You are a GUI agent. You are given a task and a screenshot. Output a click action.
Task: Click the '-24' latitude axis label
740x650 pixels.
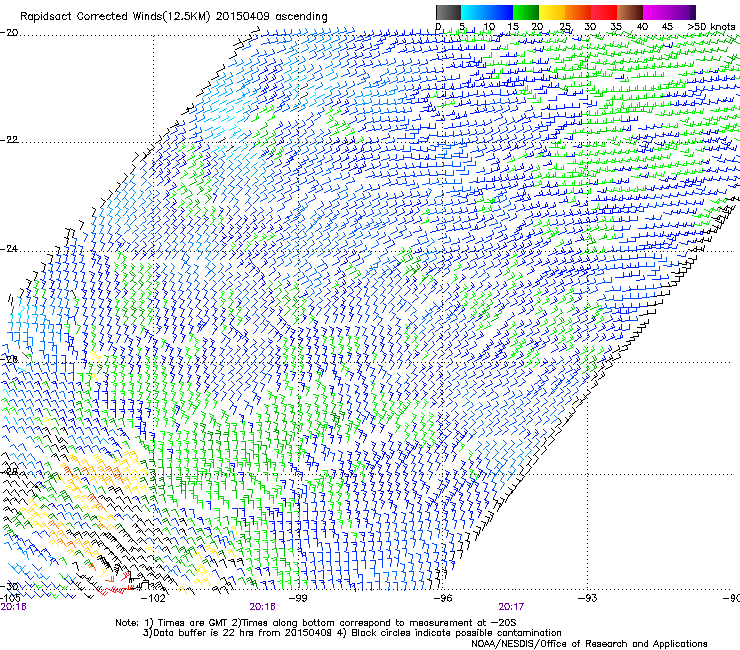pos(9,249)
